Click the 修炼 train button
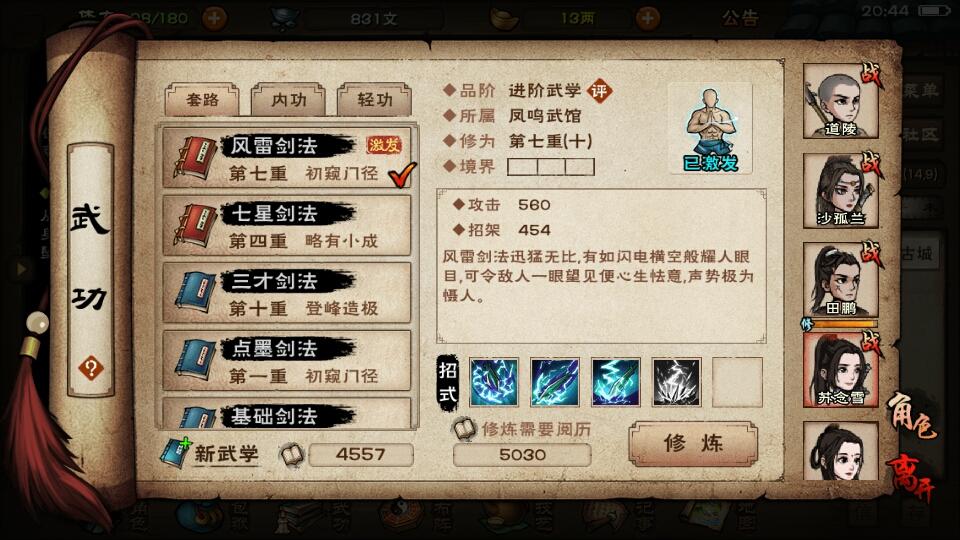Screen dimensions: 960x540 693,443
